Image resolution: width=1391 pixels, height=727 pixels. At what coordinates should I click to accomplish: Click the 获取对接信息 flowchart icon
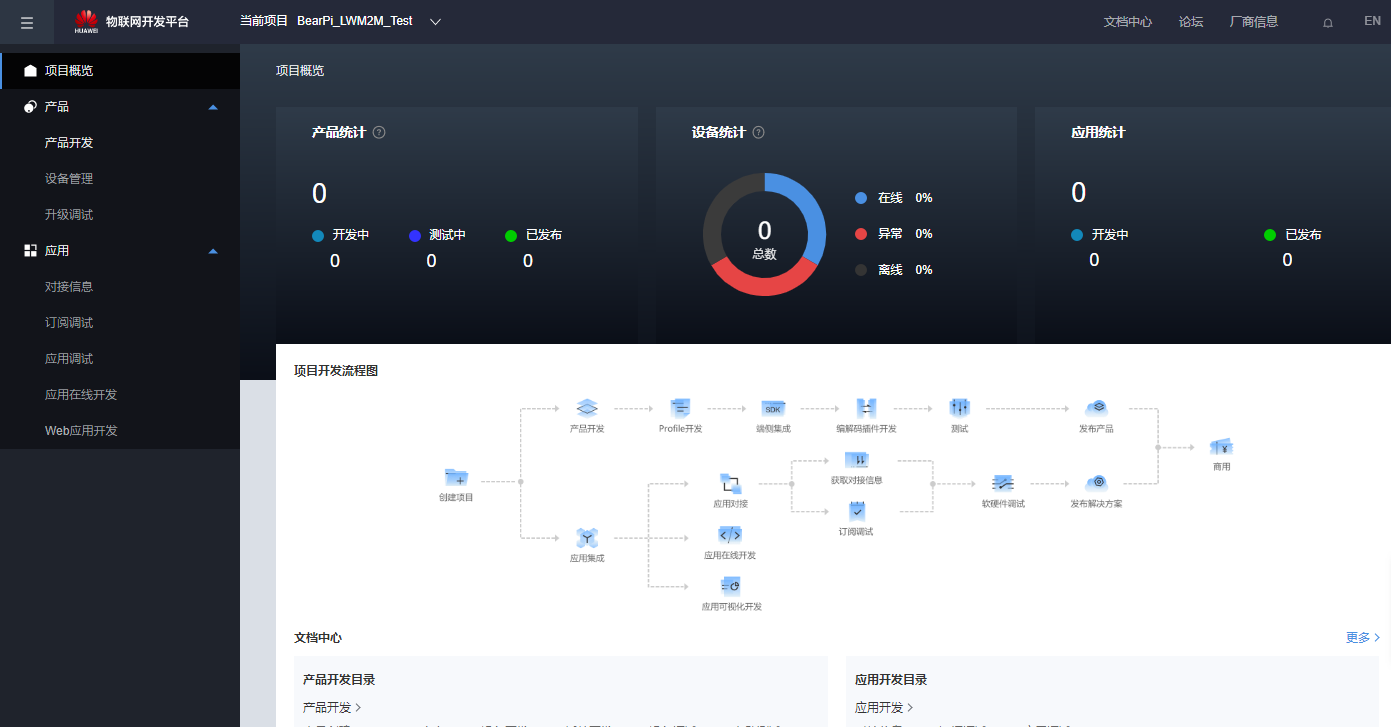click(856, 460)
